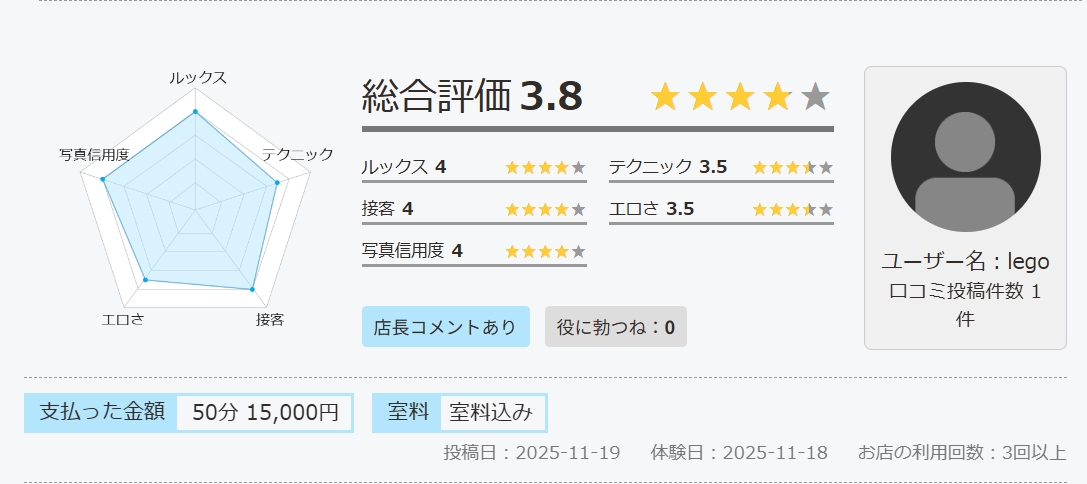Click the ルックス star rating icons
The image size is (1087, 484).
tap(545, 168)
